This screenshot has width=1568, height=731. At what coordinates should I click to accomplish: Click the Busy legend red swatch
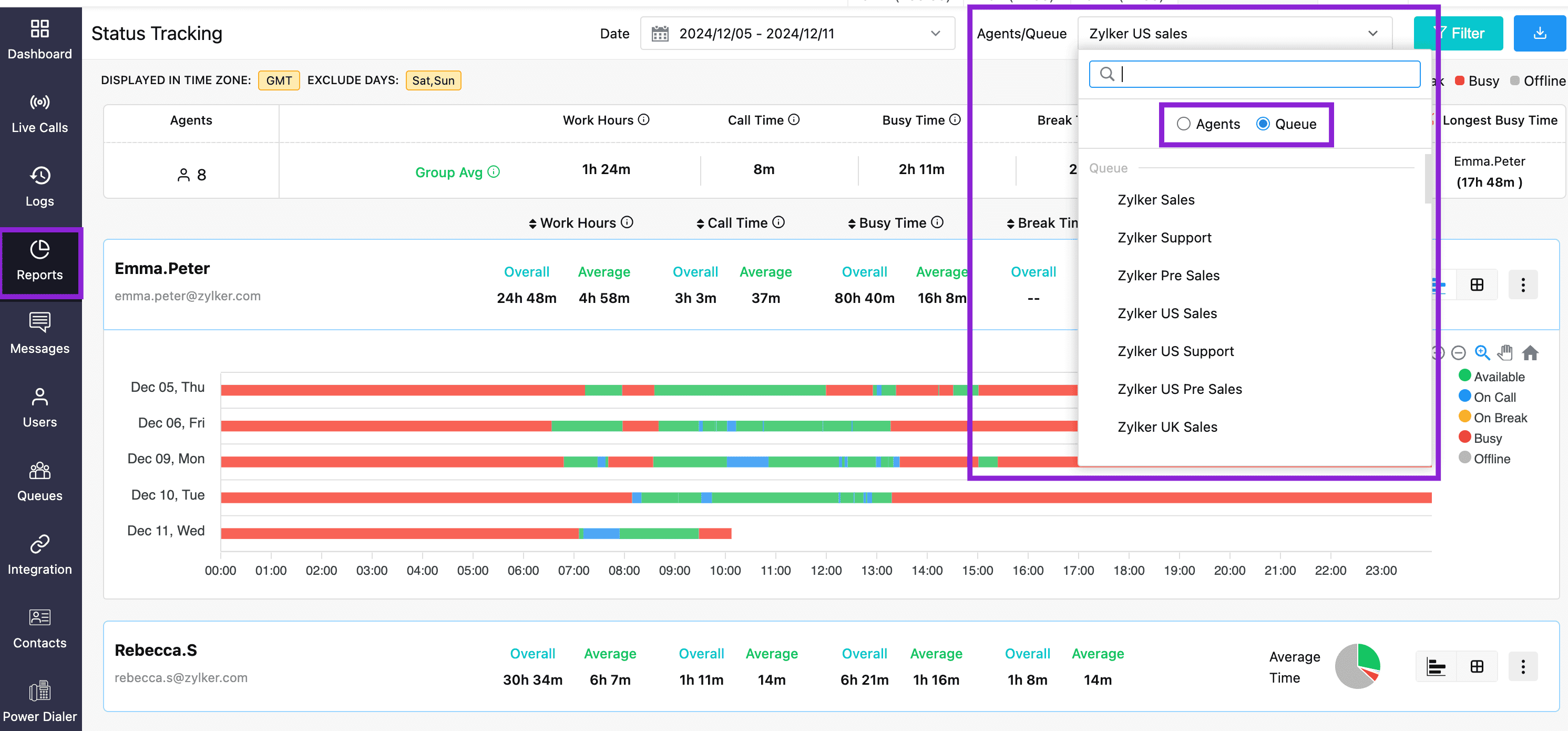tap(1460, 80)
